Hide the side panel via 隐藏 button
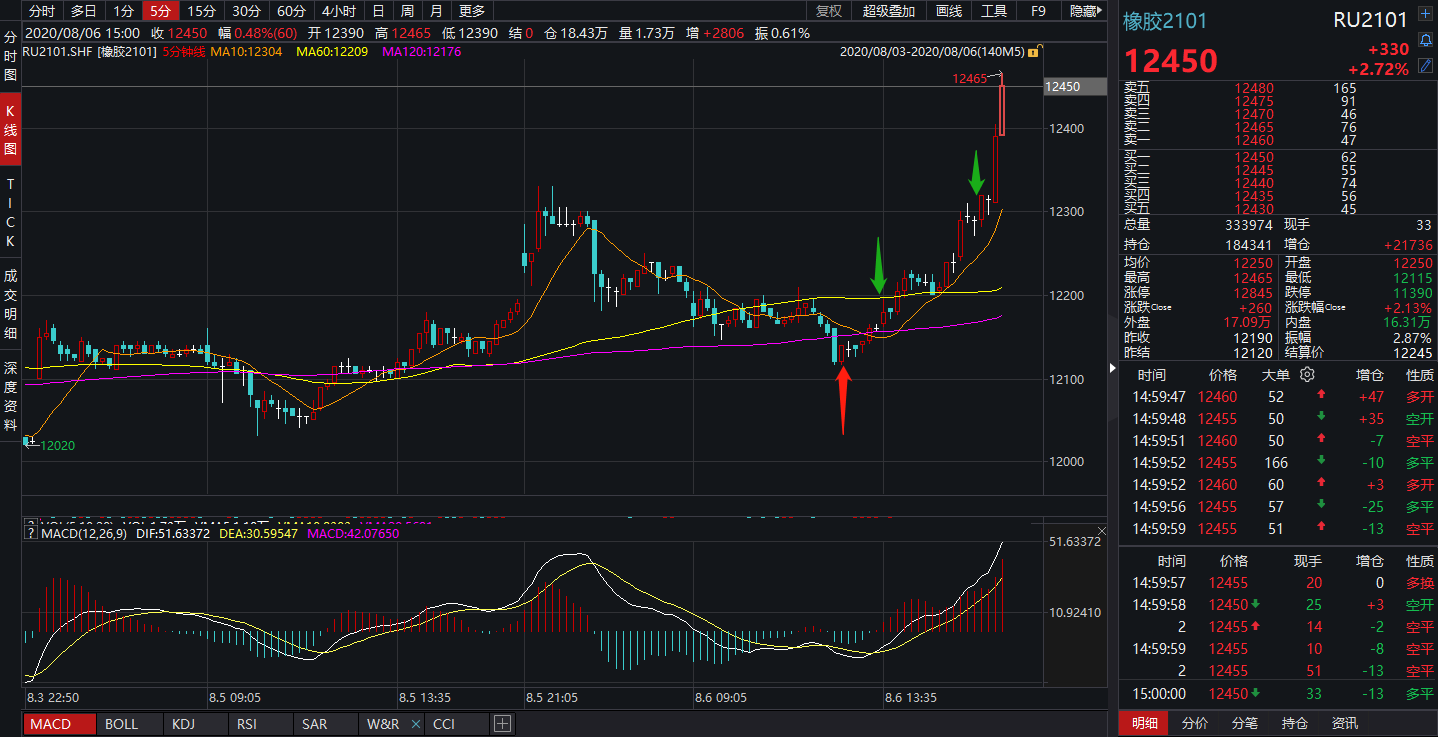Viewport: 1438px width, 737px height. tap(1084, 11)
